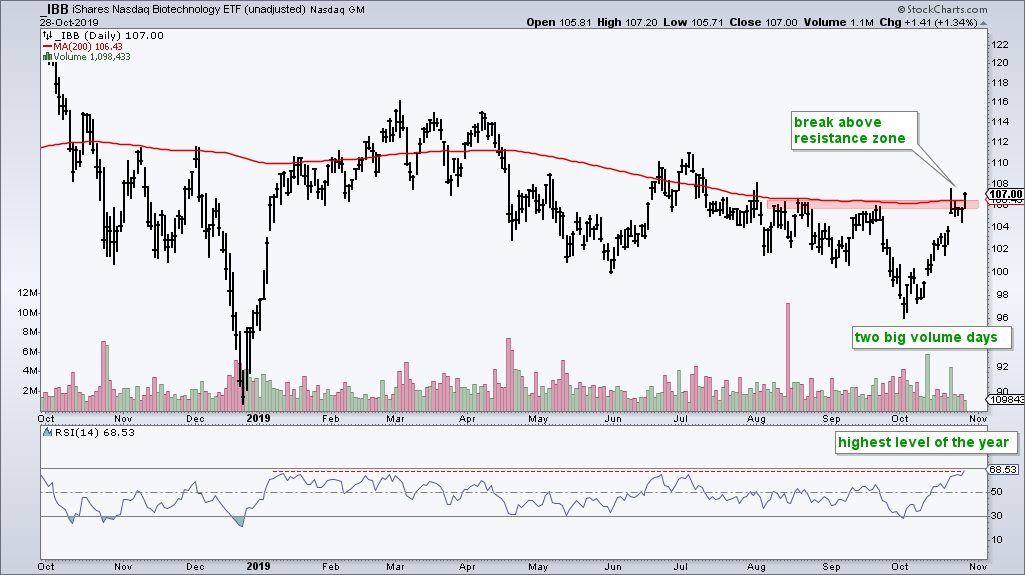The width and height of the screenshot is (1025, 575).
Task: Click the 68.53 RSI value tag on axis
Action: (1003, 470)
